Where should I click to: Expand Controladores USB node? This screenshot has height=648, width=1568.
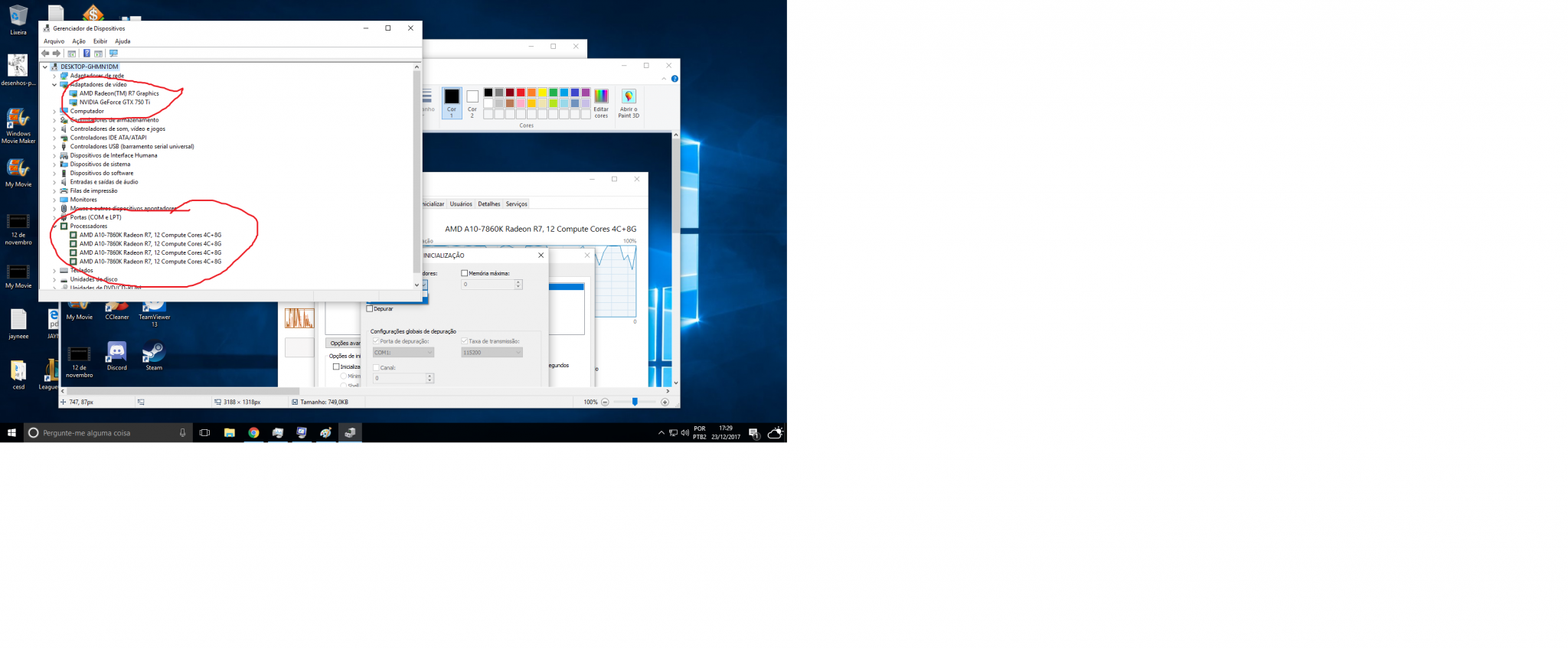54,146
